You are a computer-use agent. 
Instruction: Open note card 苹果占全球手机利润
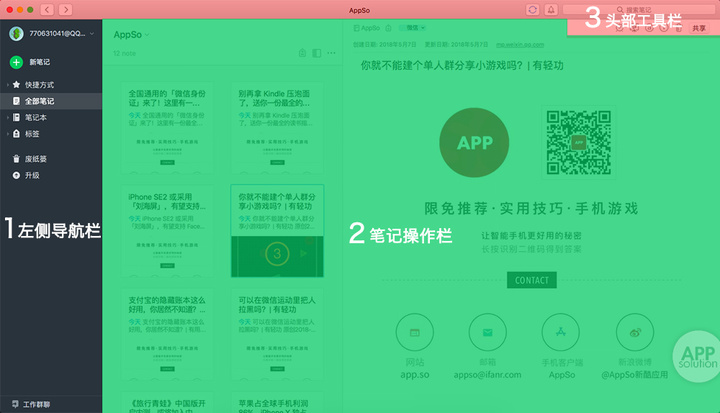[277, 402]
